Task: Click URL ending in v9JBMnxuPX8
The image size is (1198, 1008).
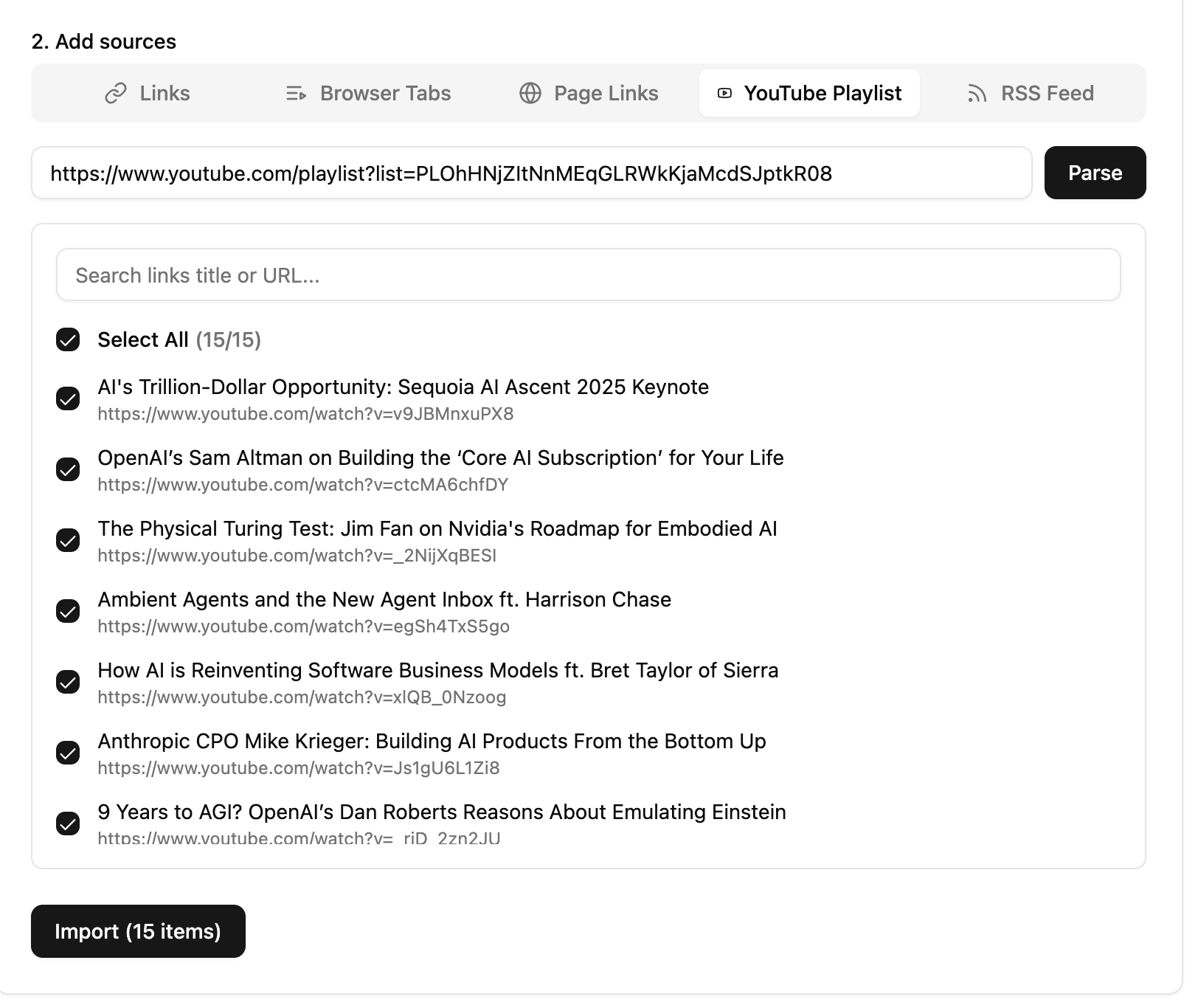Action: 305,414
